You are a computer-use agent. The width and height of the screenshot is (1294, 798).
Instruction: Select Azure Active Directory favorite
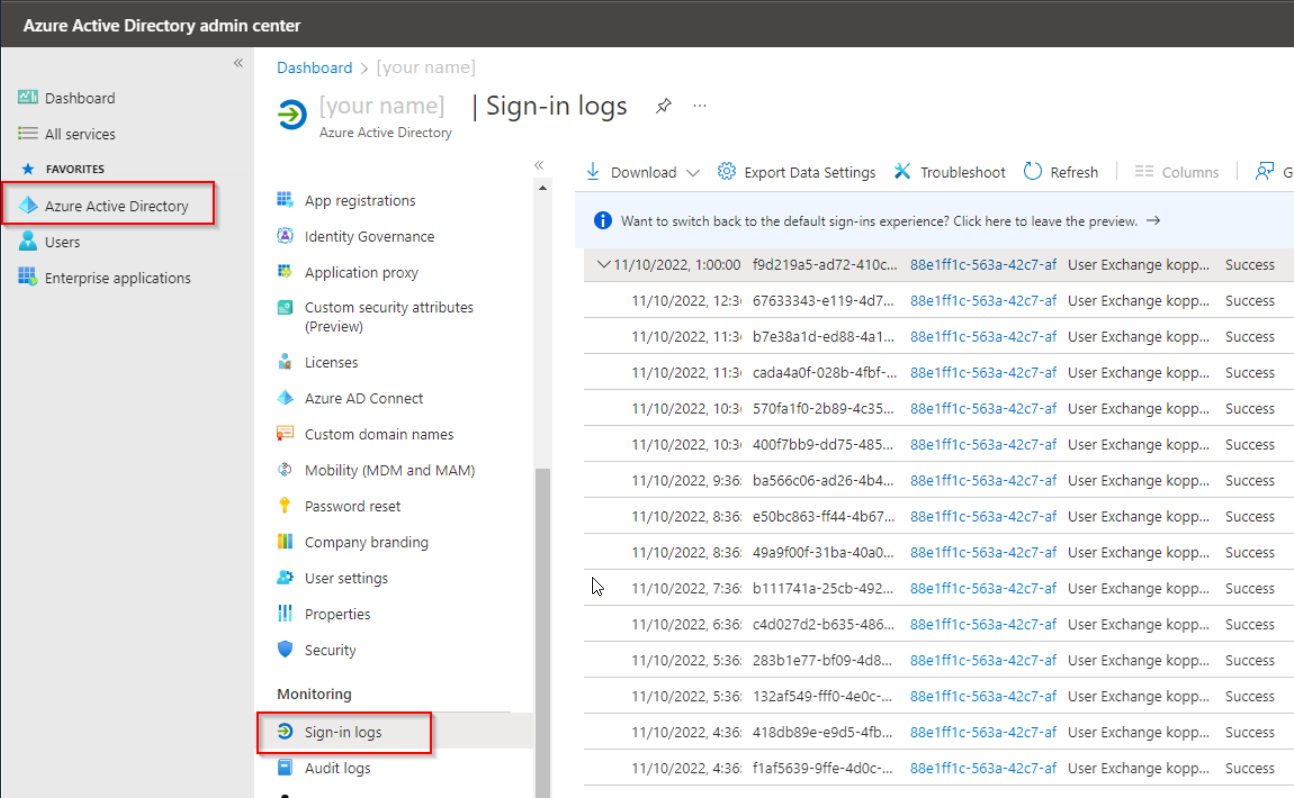pyautogui.click(x=116, y=206)
